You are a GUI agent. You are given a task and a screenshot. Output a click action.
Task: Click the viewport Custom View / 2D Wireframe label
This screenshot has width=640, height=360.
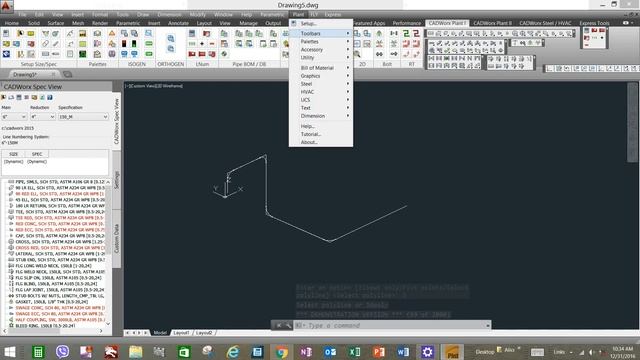tap(154, 86)
